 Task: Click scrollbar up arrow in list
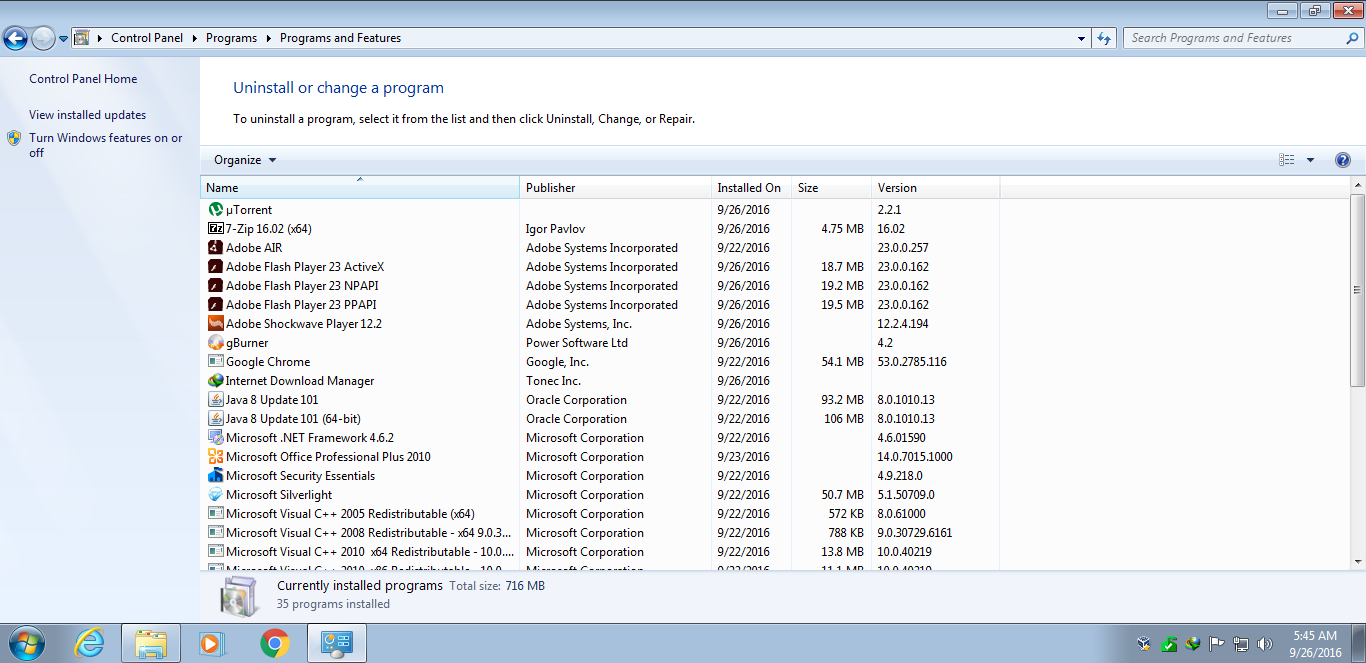(x=1357, y=186)
